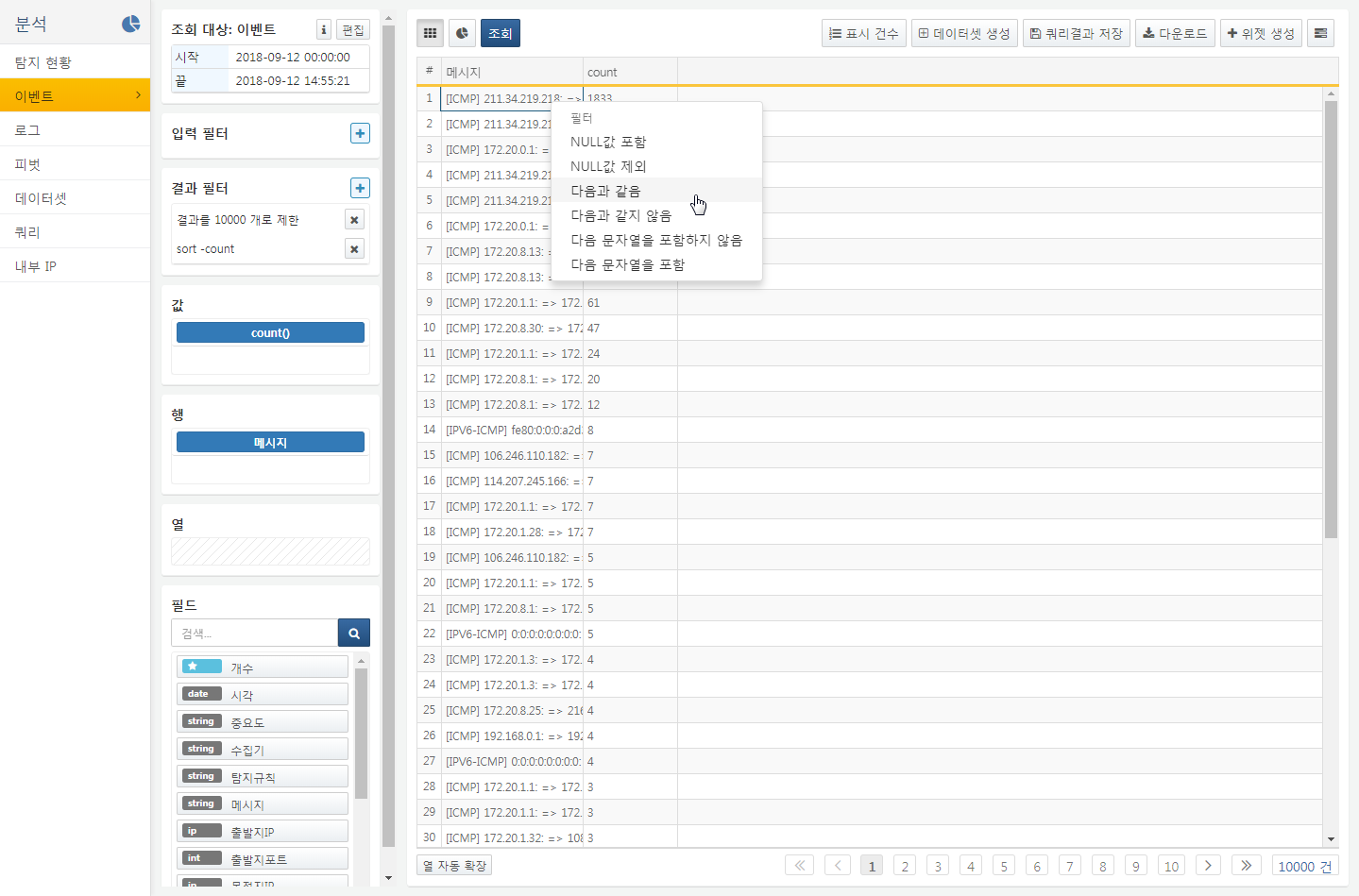Viewport: 1359px width, 896px height.
Task: Select the 탐지규칙 string field
Action: 263,776
